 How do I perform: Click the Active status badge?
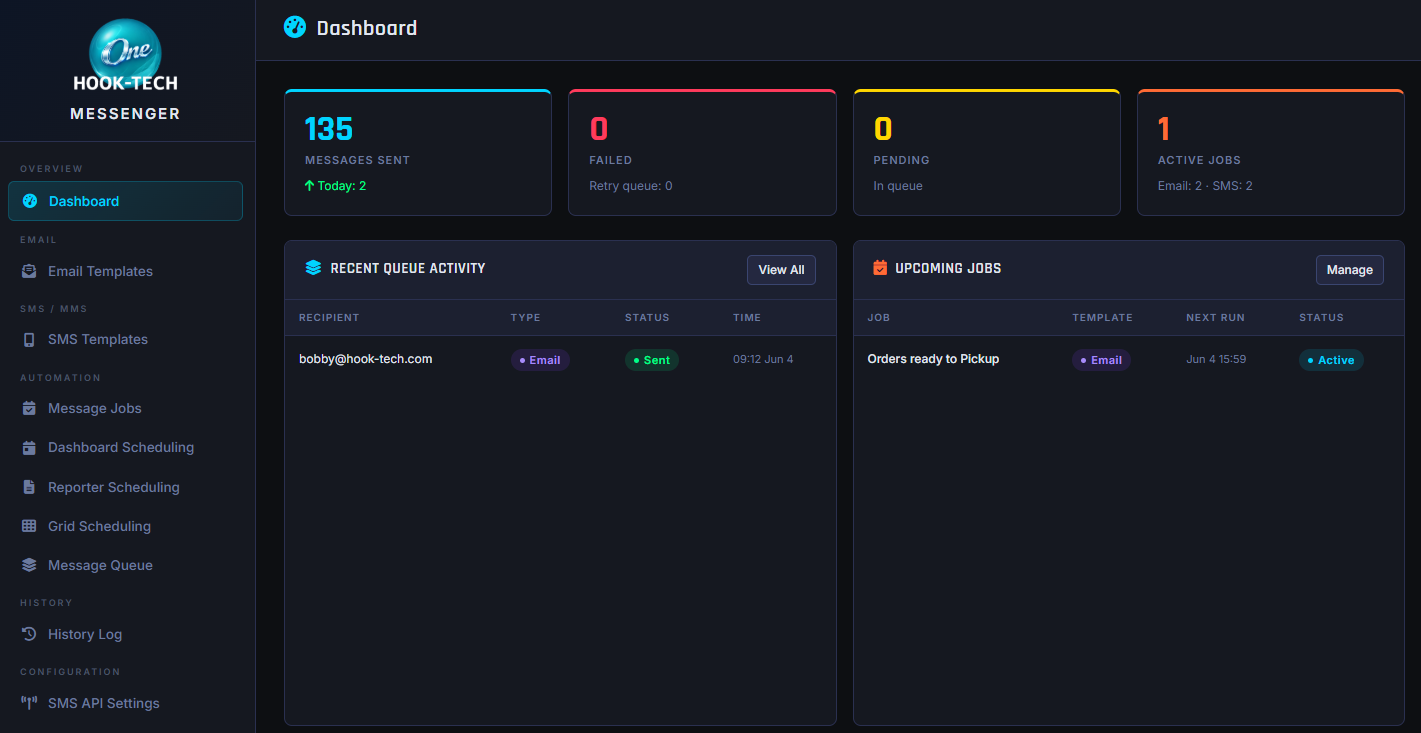[x=1331, y=360]
